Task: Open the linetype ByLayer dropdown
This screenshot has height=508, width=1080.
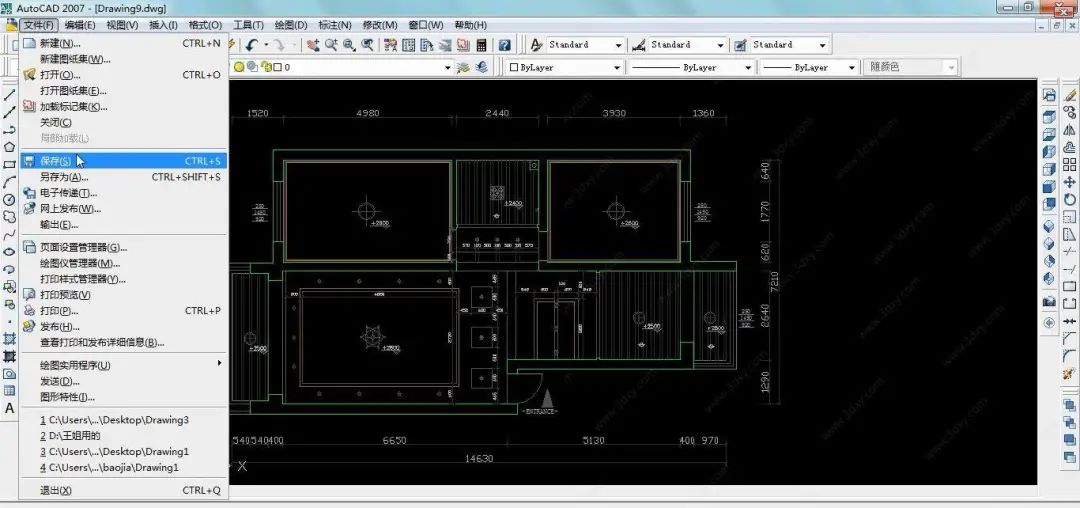Action: pos(748,67)
